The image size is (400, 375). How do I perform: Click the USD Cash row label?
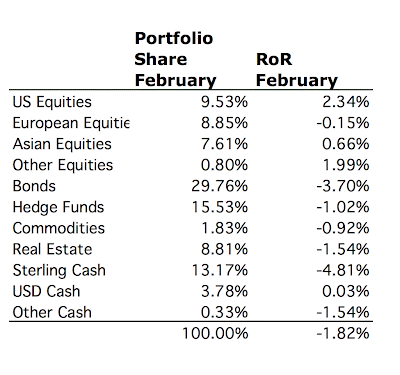[46, 291]
